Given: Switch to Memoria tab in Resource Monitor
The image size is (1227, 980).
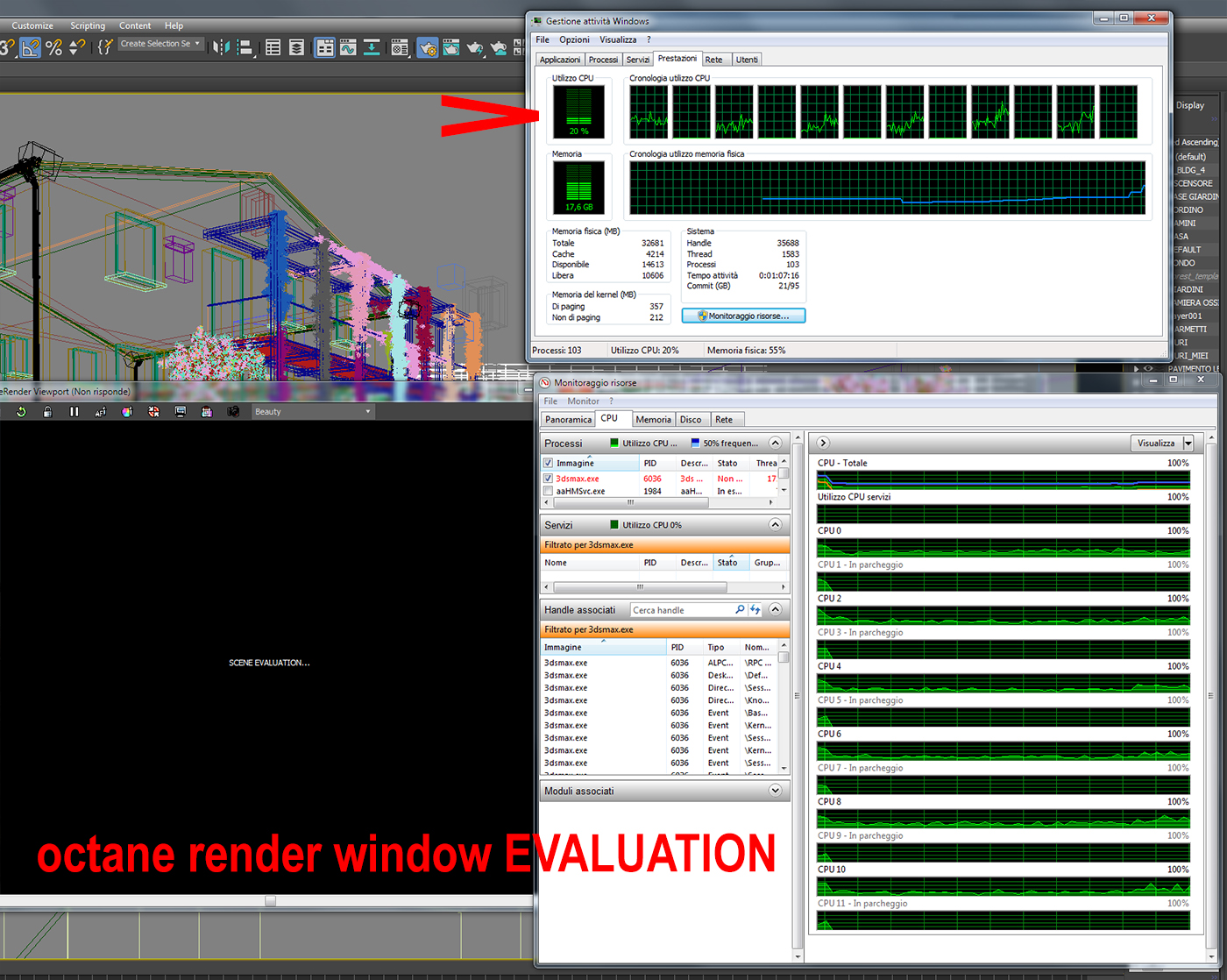Looking at the screenshot, I should pyautogui.click(x=653, y=420).
